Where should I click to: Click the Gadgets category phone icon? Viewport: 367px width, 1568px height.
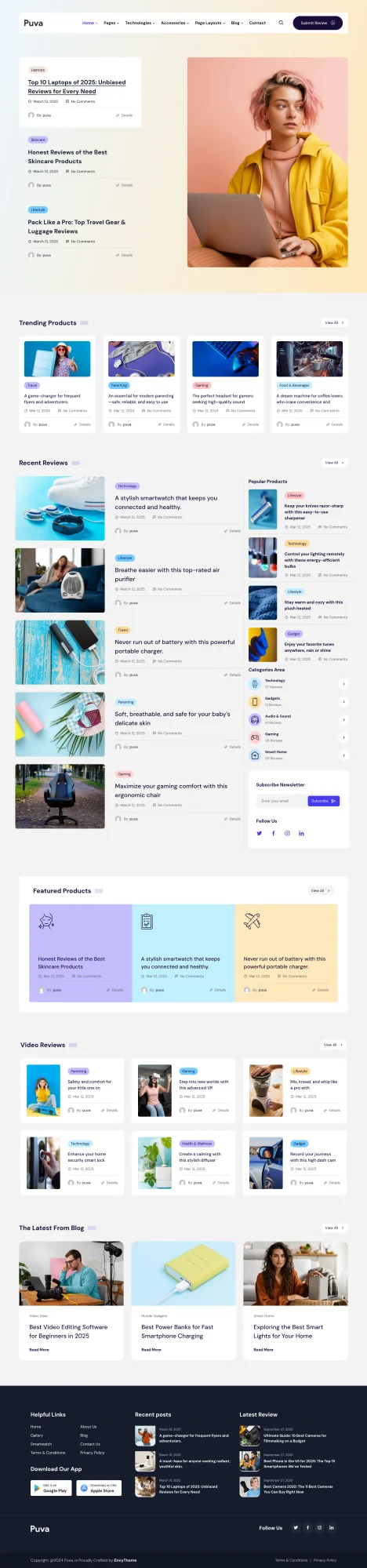254,701
